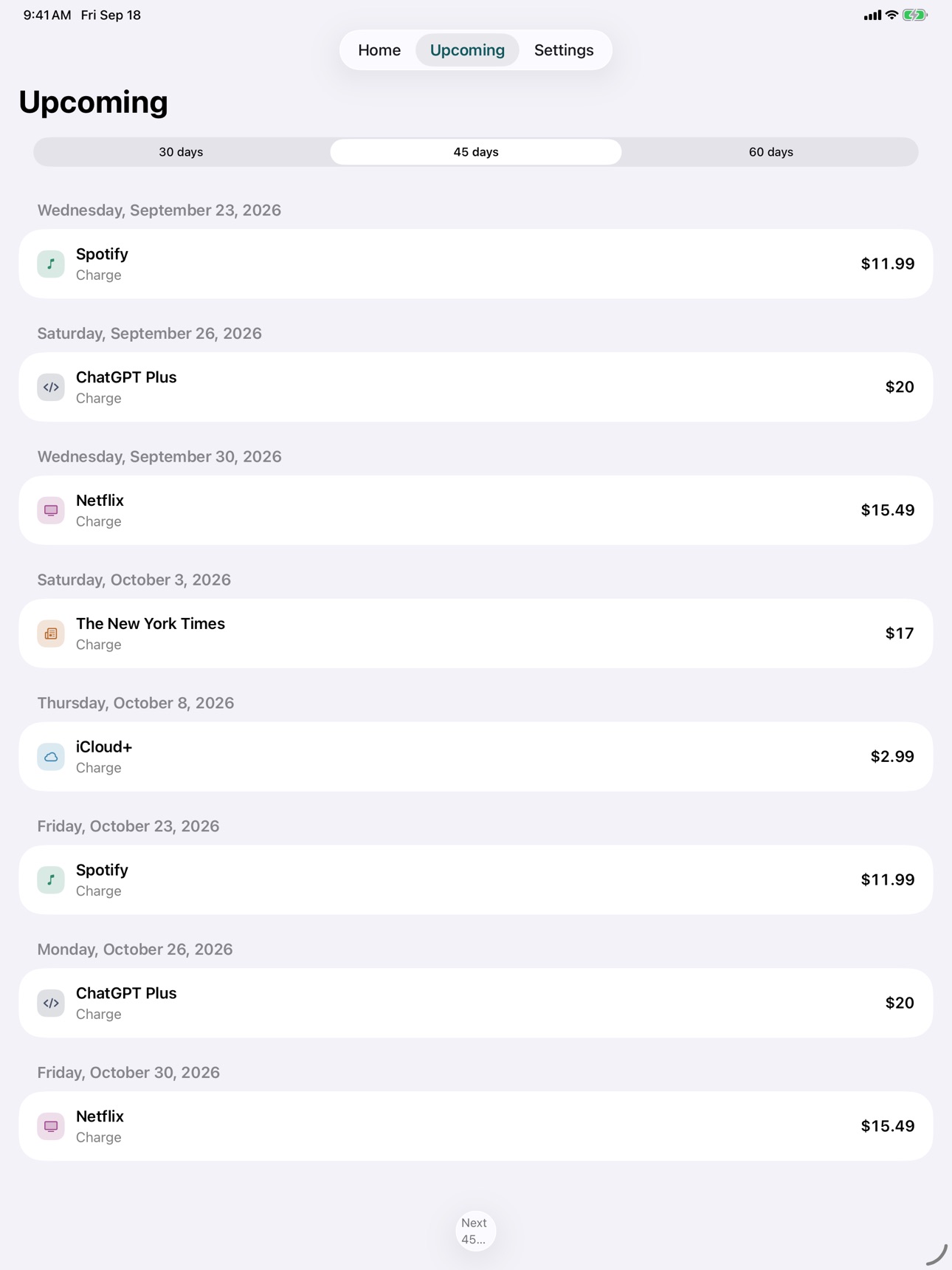
Task: Select the 30 days range segment
Action: [x=182, y=152]
